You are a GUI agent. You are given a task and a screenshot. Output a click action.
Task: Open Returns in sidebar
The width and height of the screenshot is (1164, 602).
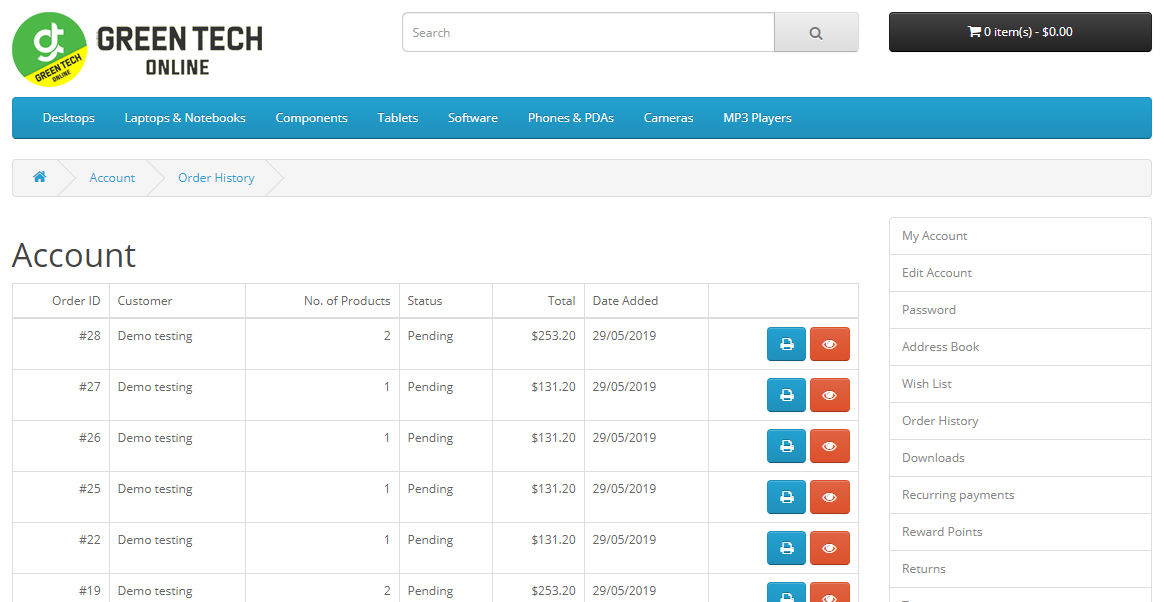(1020, 569)
